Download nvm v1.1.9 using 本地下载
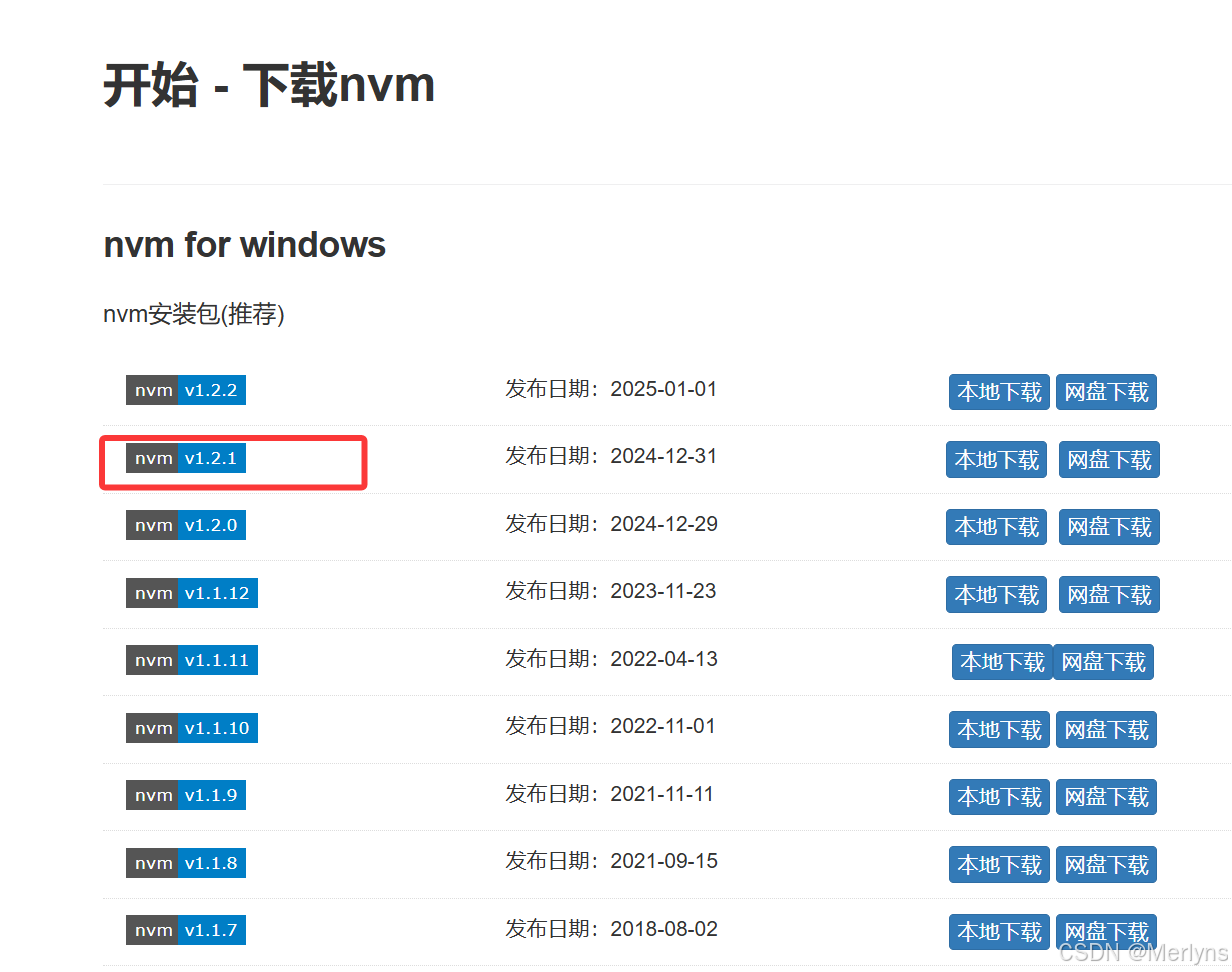This screenshot has width=1232, height=972. pyautogui.click(x=1000, y=797)
